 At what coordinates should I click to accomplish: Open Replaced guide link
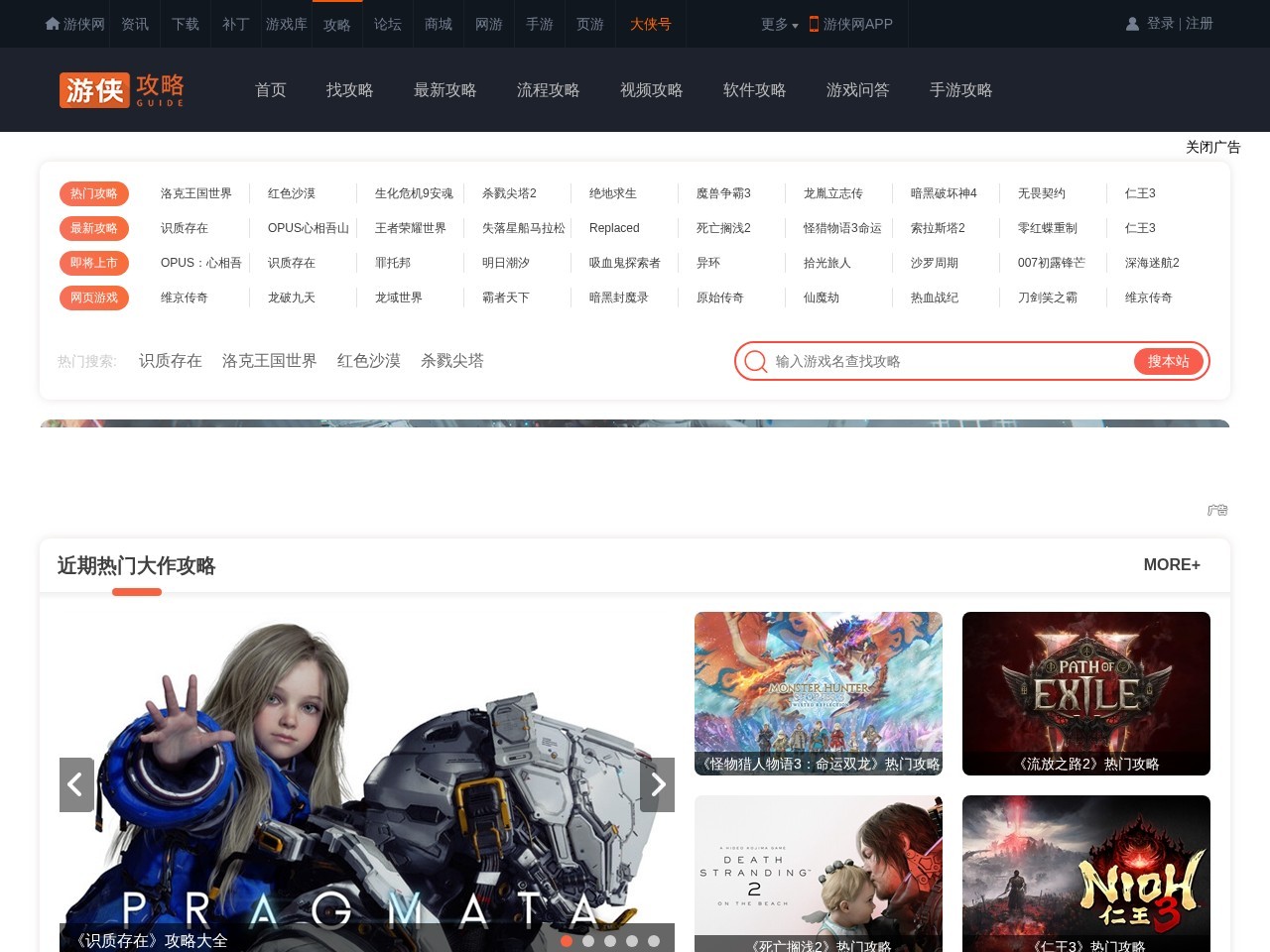pos(614,228)
